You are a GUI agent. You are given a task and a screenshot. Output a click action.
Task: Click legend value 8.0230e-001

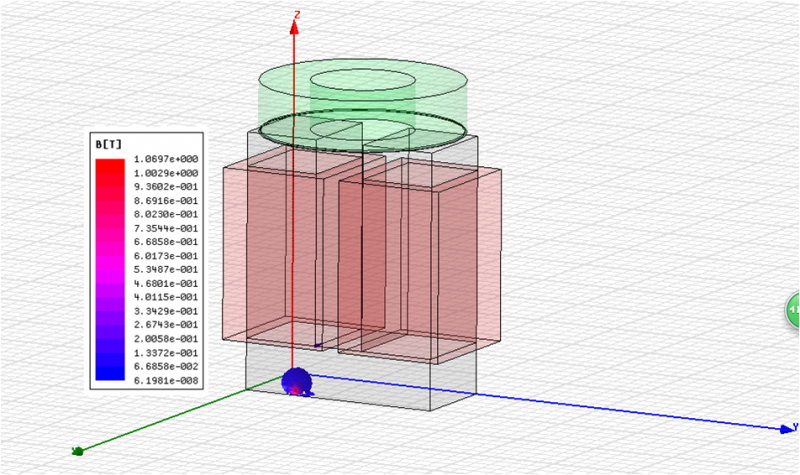click(166, 214)
